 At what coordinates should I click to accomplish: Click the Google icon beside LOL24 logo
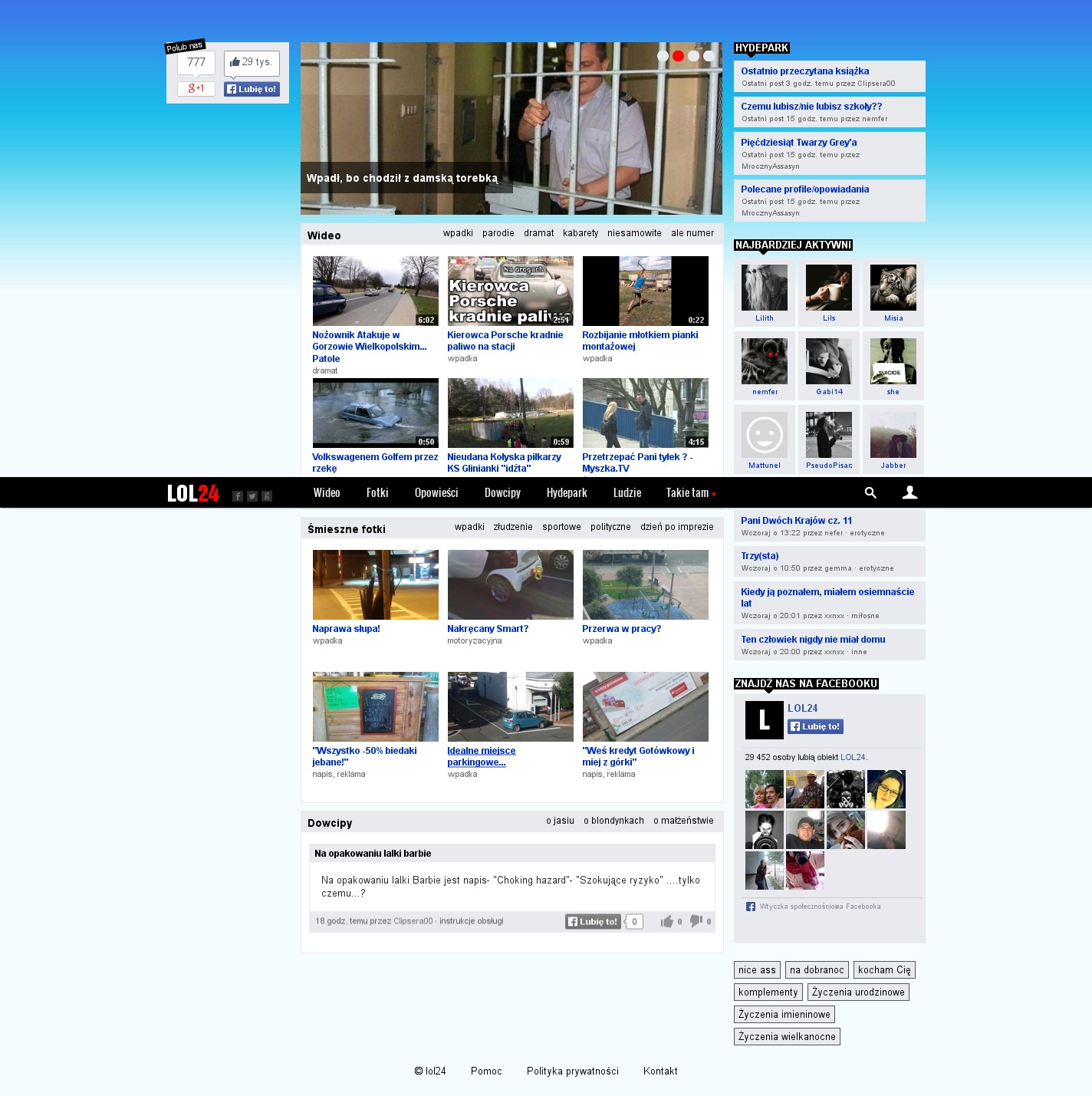coord(267,496)
